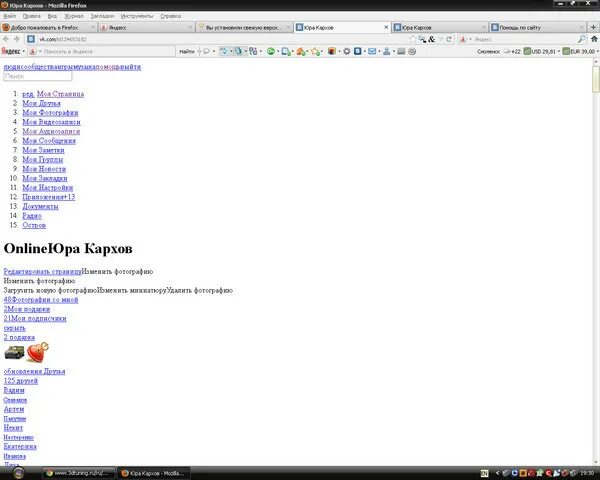Click the Windows Start orb
The height and width of the screenshot is (480, 600).
click(18, 473)
